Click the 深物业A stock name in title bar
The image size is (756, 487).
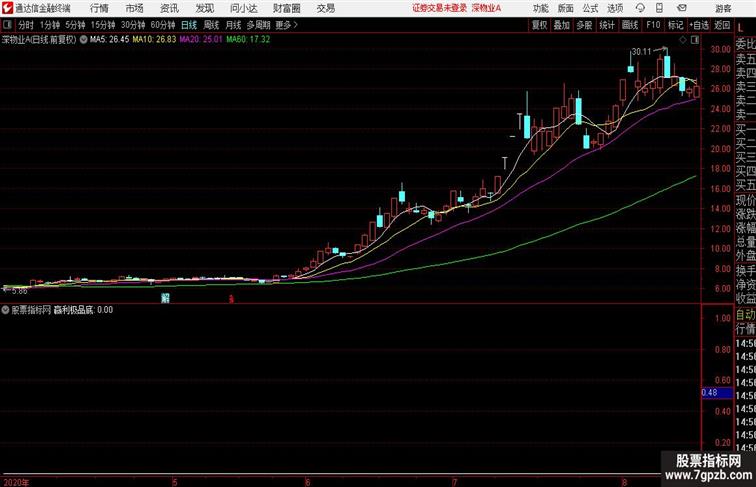(x=486, y=8)
